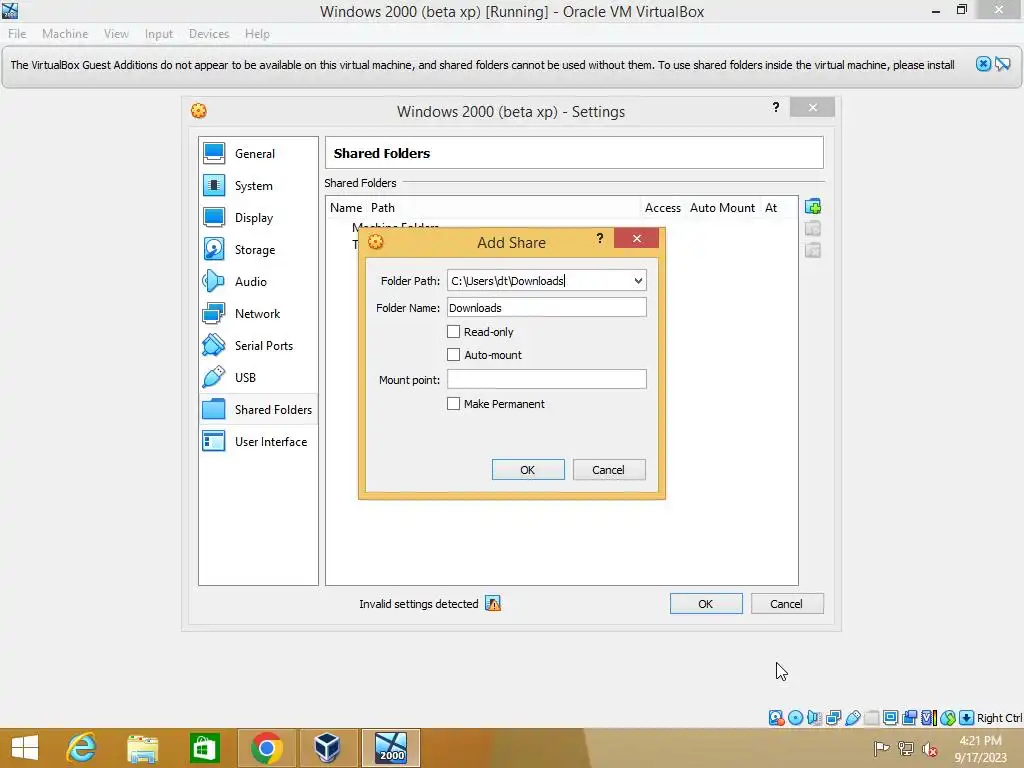Open File Explorer from the taskbar
1024x768 pixels.
point(142,748)
